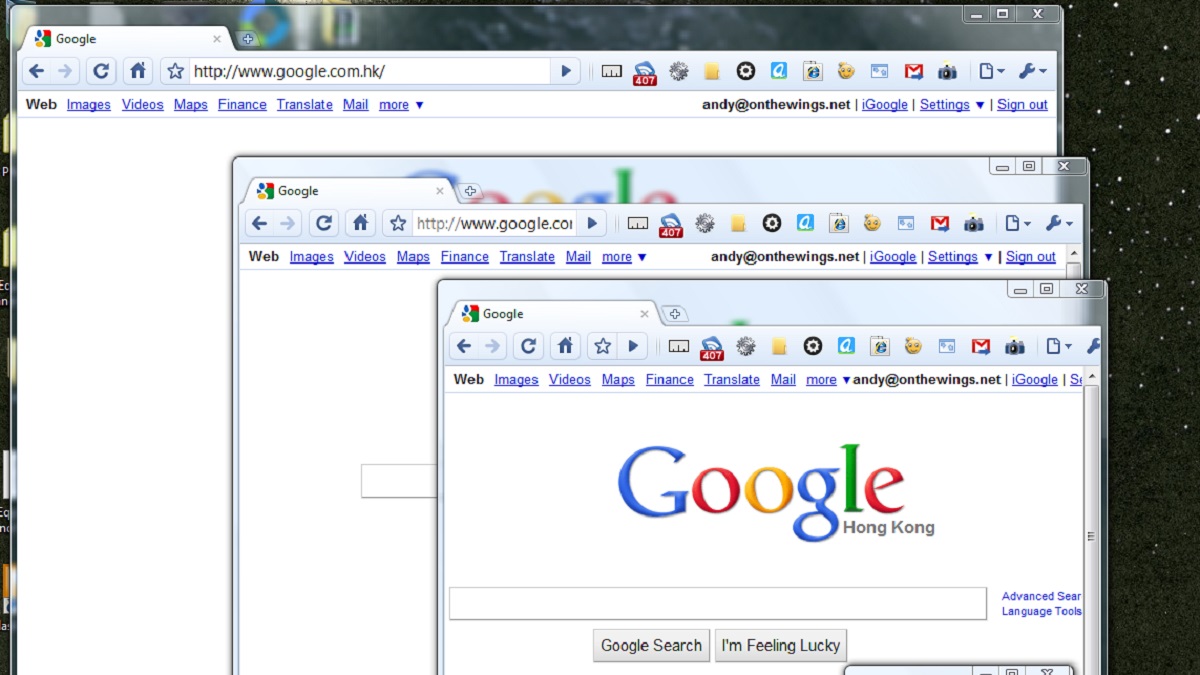Viewport: 1200px width, 675px height.
Task: Expand 'more' menu in front window
Action: 828,380
